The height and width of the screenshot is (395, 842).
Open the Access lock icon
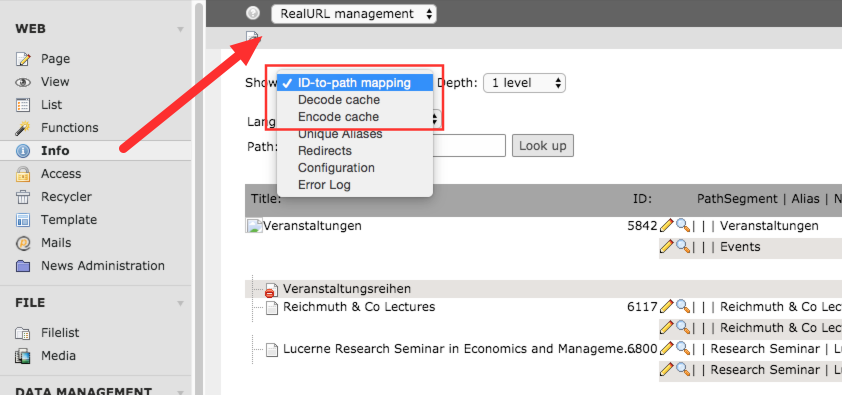click(x=23, y=174)
